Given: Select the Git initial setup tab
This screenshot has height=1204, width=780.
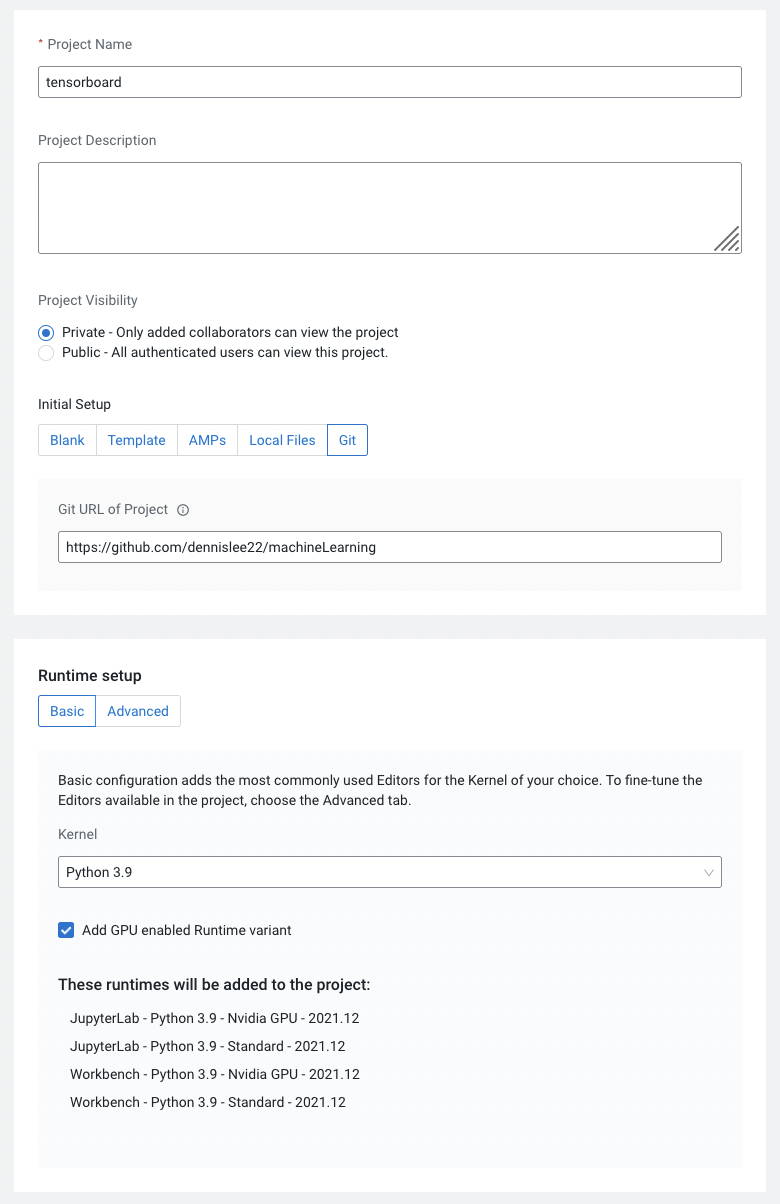Looking at the screenshot, I should tap(347, 440).
